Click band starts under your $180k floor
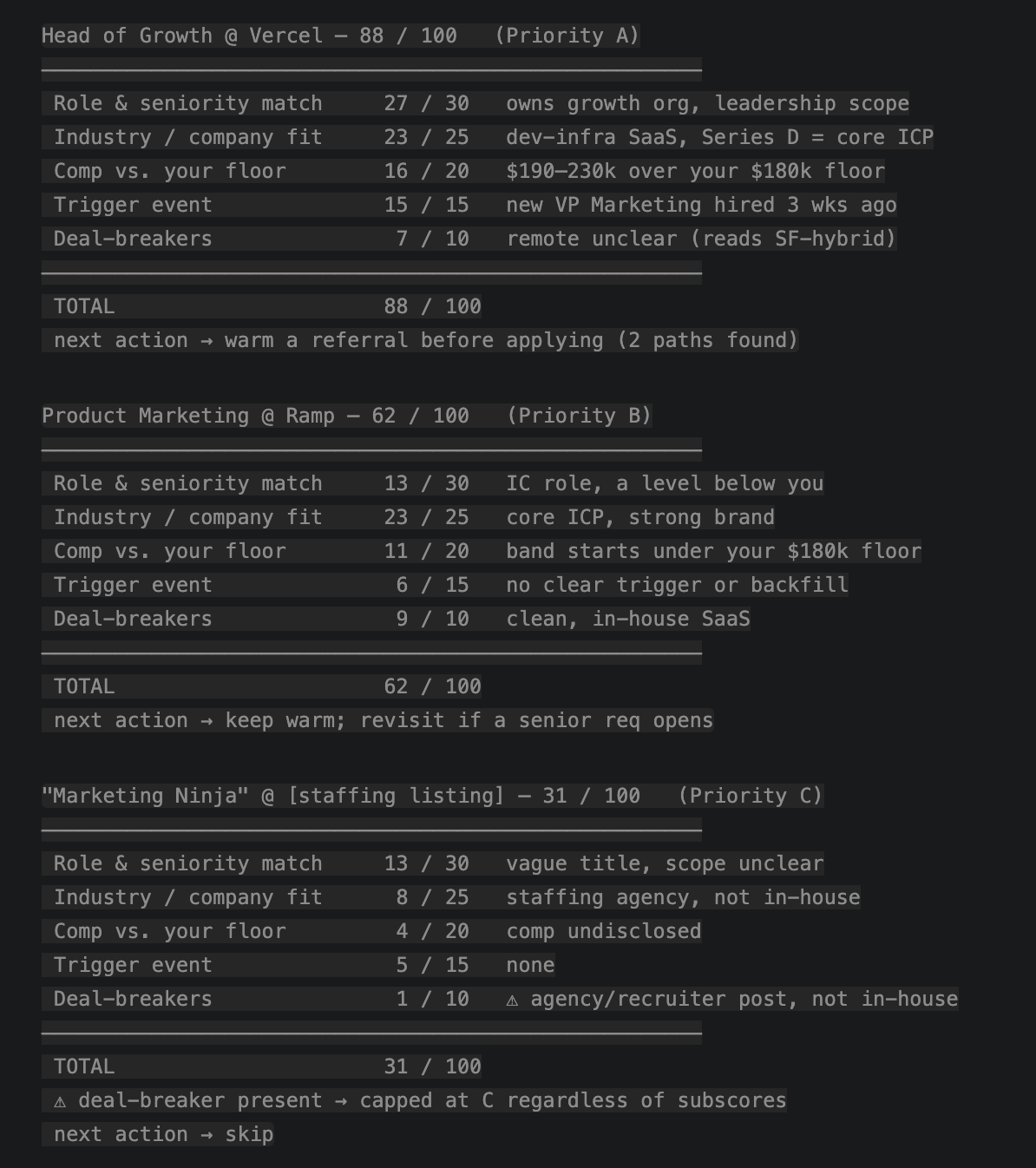Viewport: 1036px width, 1168px height. coord(713,551)
